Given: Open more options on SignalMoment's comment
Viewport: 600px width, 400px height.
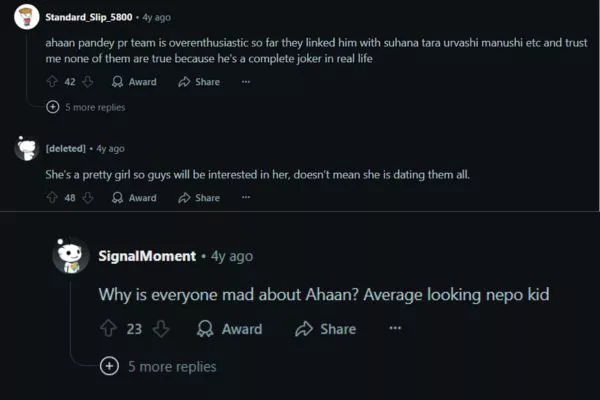Looking at the screenshot, I should click(x=395, y=329).
